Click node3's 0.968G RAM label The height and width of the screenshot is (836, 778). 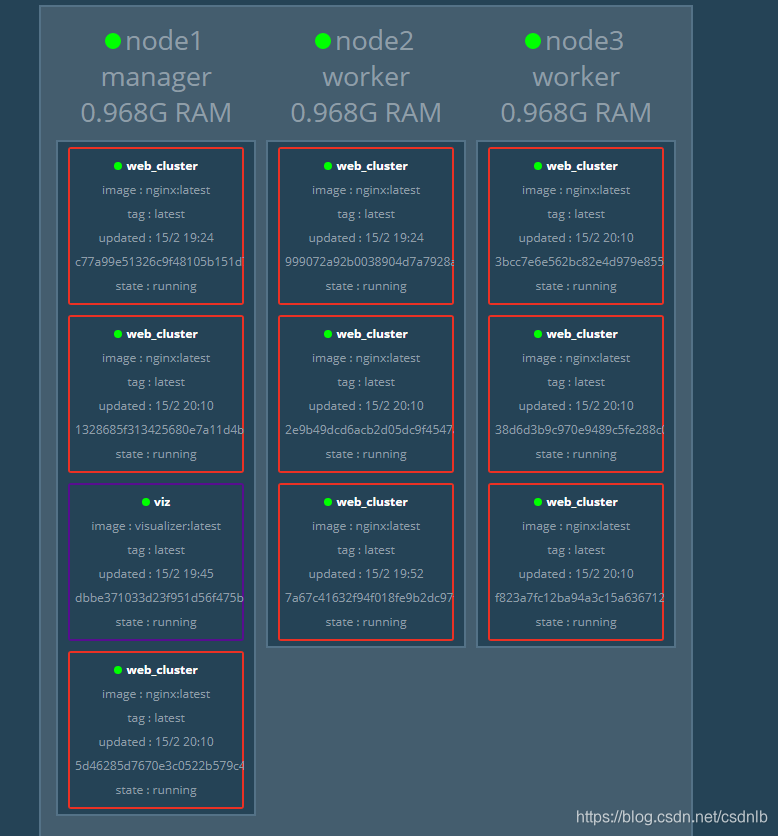576,113
